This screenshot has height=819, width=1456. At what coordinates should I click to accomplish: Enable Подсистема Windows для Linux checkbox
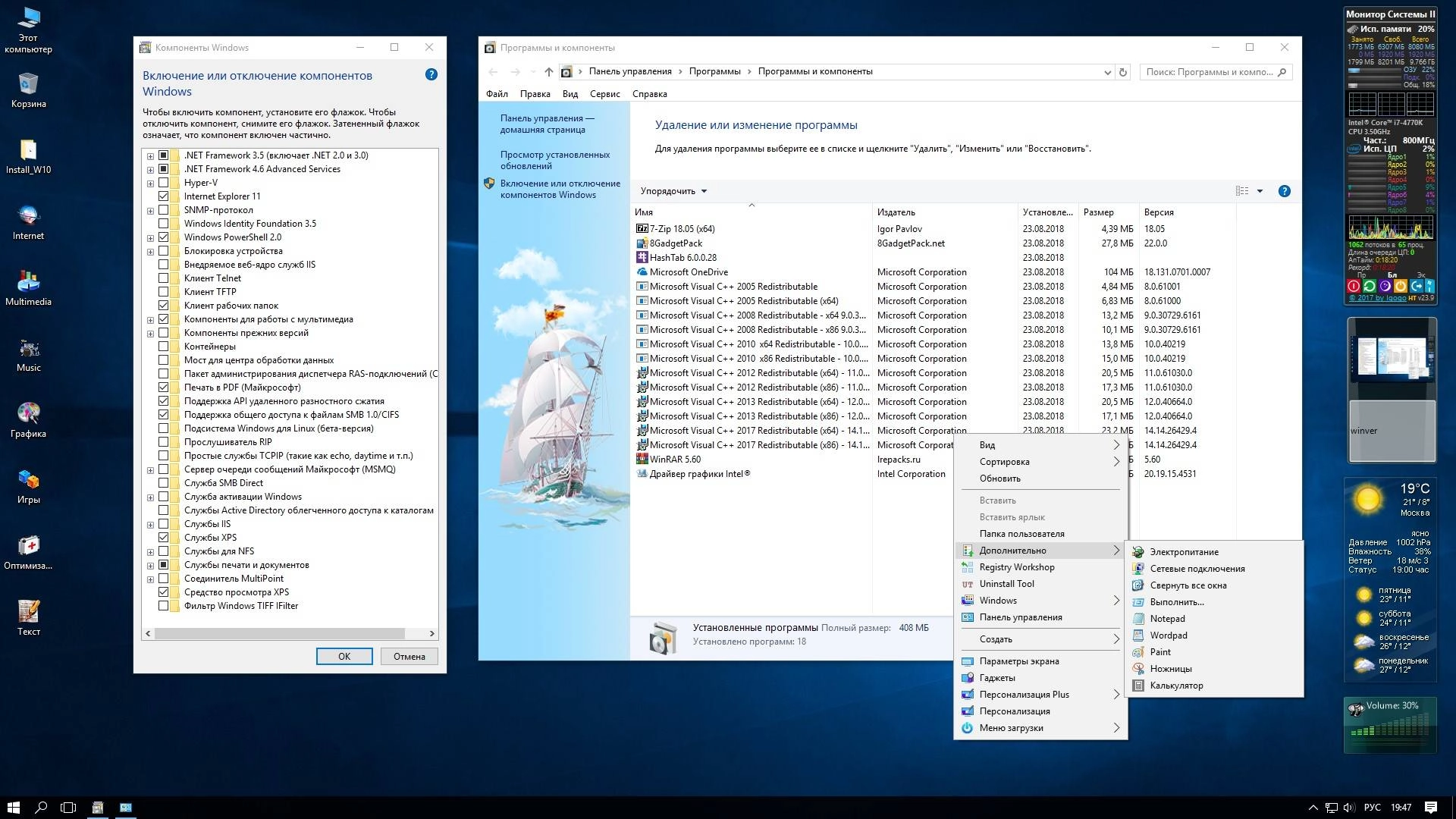pos(163,428)
